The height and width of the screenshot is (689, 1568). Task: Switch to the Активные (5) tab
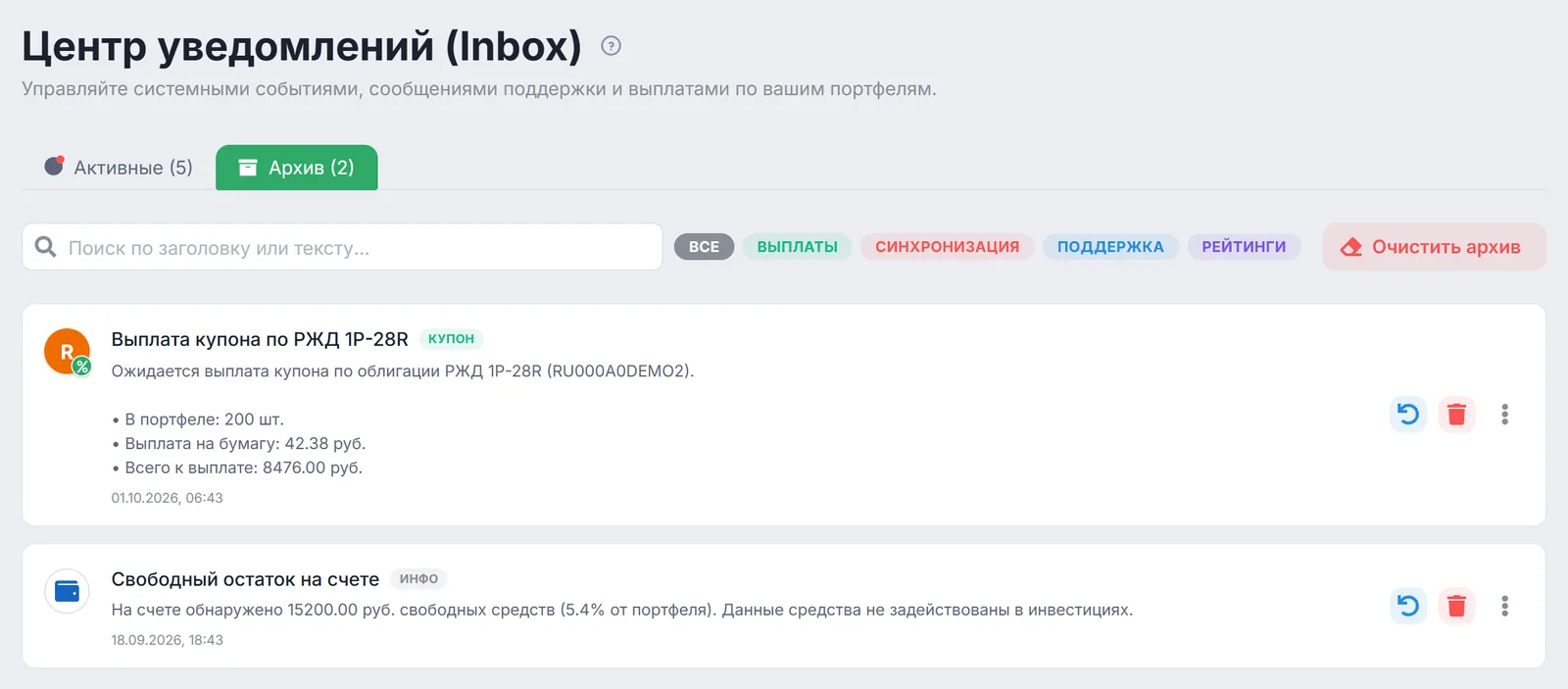click(x=119, y=168)
